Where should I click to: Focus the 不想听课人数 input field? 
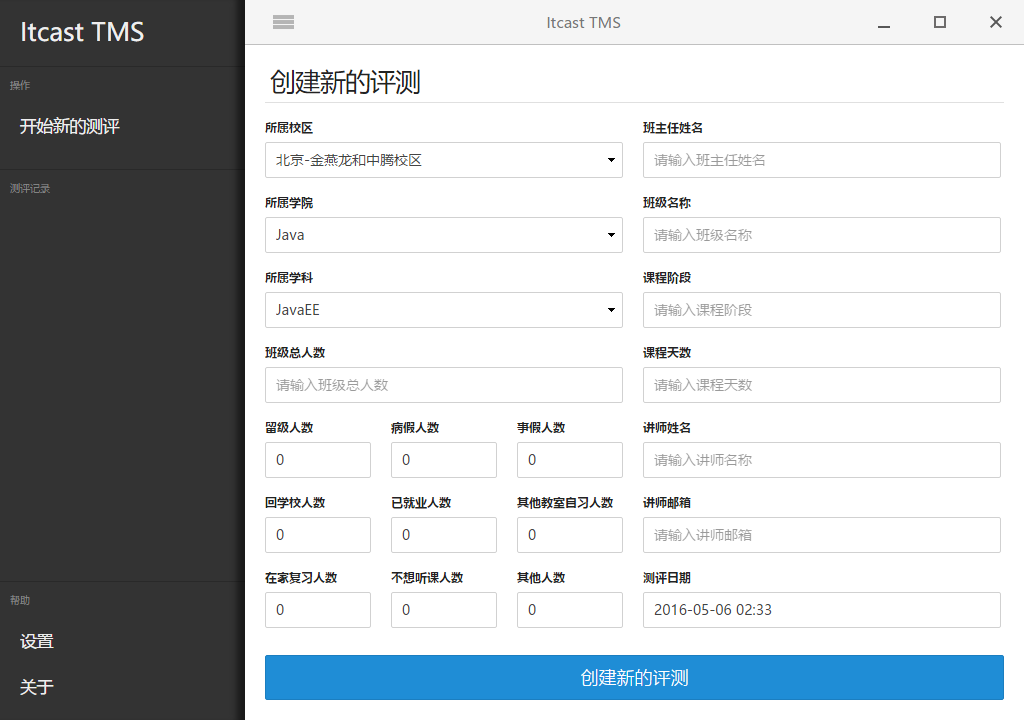[x=443, y=610]
